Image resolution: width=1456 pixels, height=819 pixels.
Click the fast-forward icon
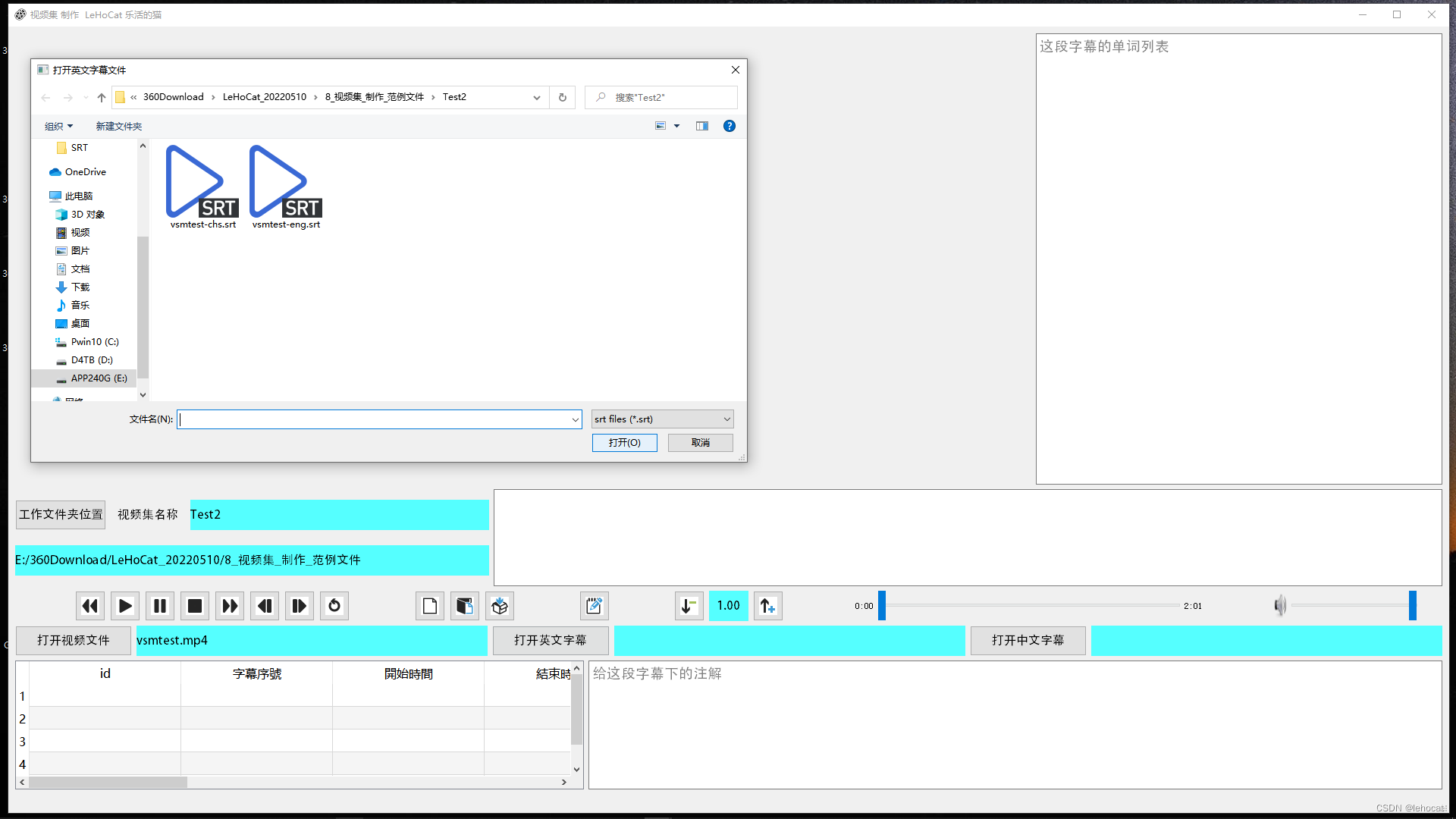point(230,606)
